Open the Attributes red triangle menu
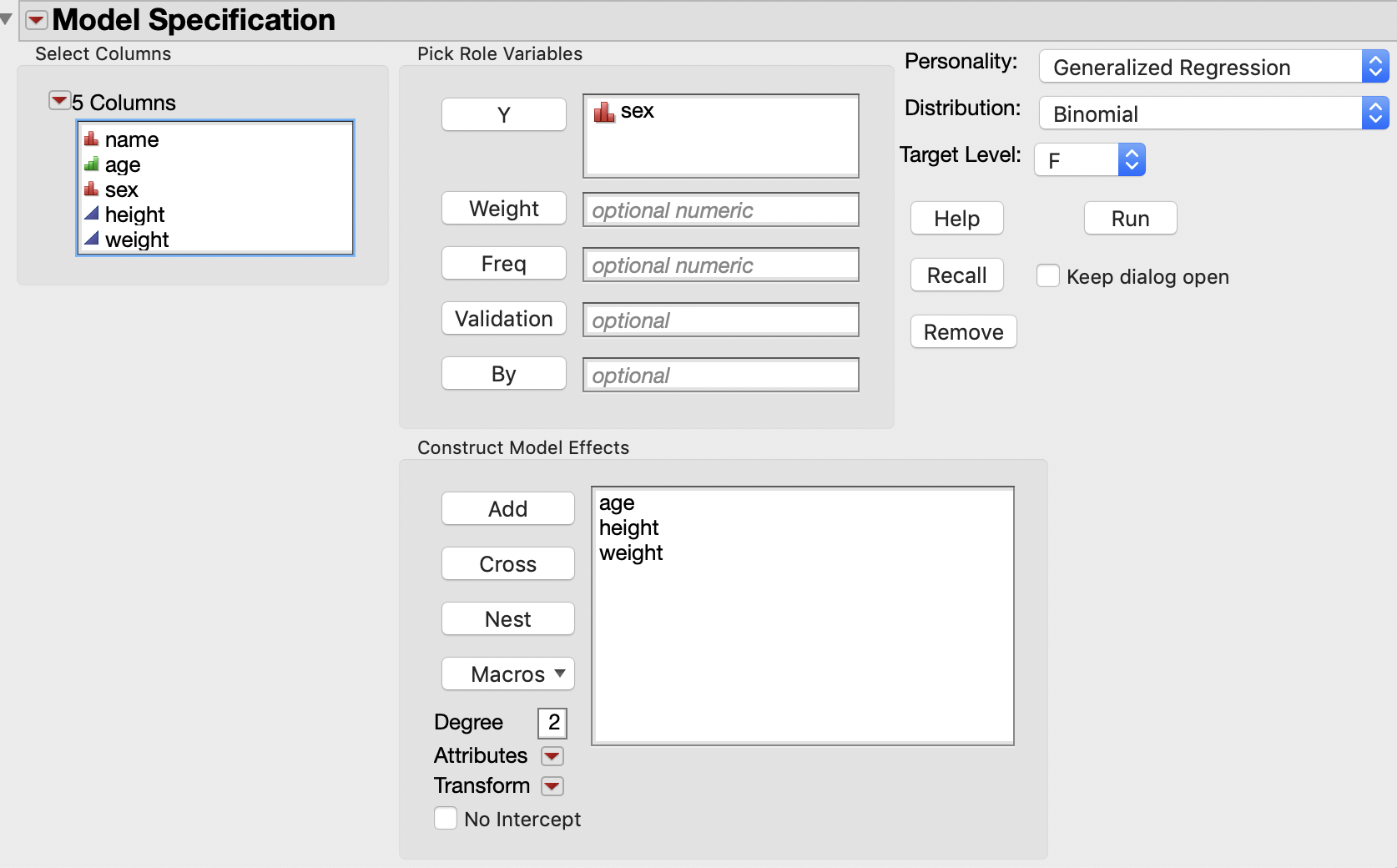Viewport: 1397px width, 868px height. [552, 755]
